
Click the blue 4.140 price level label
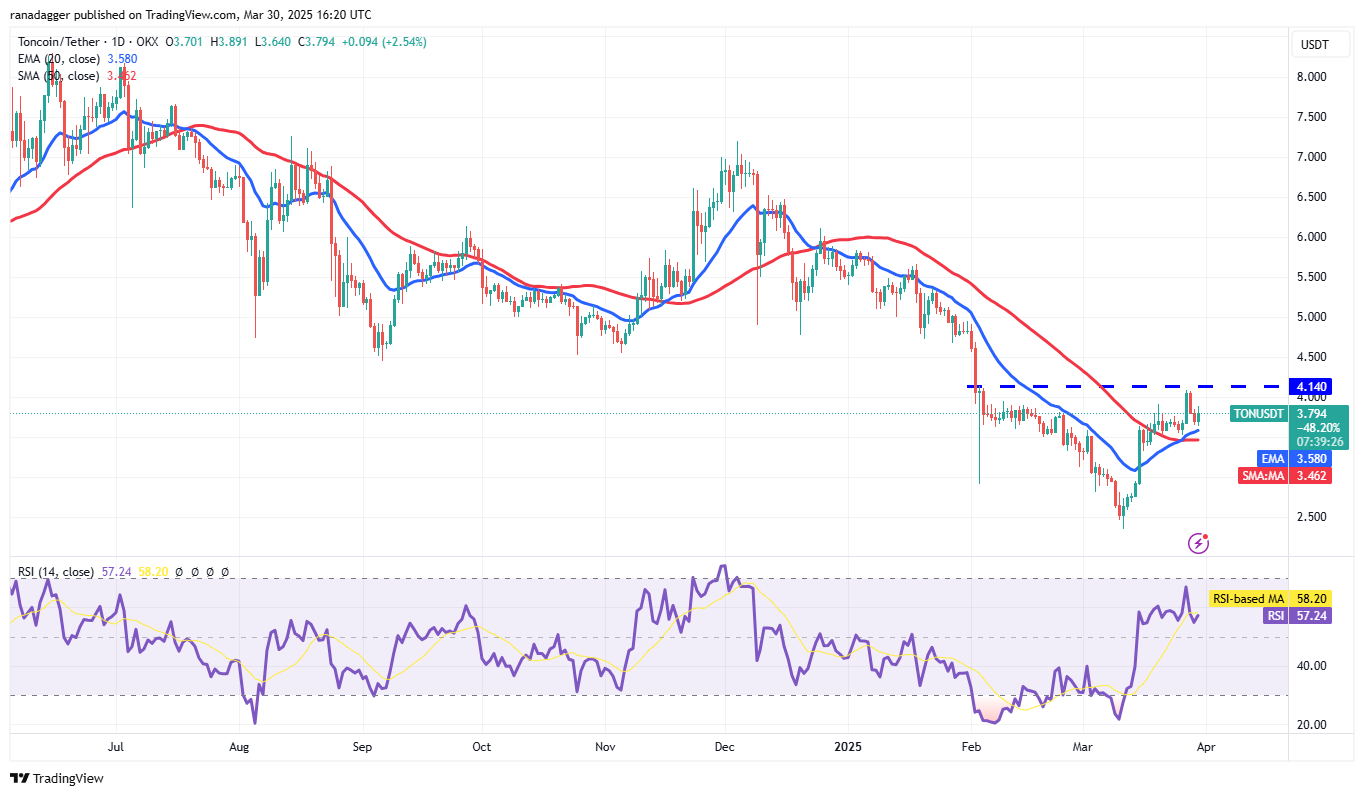[1311, 386]
